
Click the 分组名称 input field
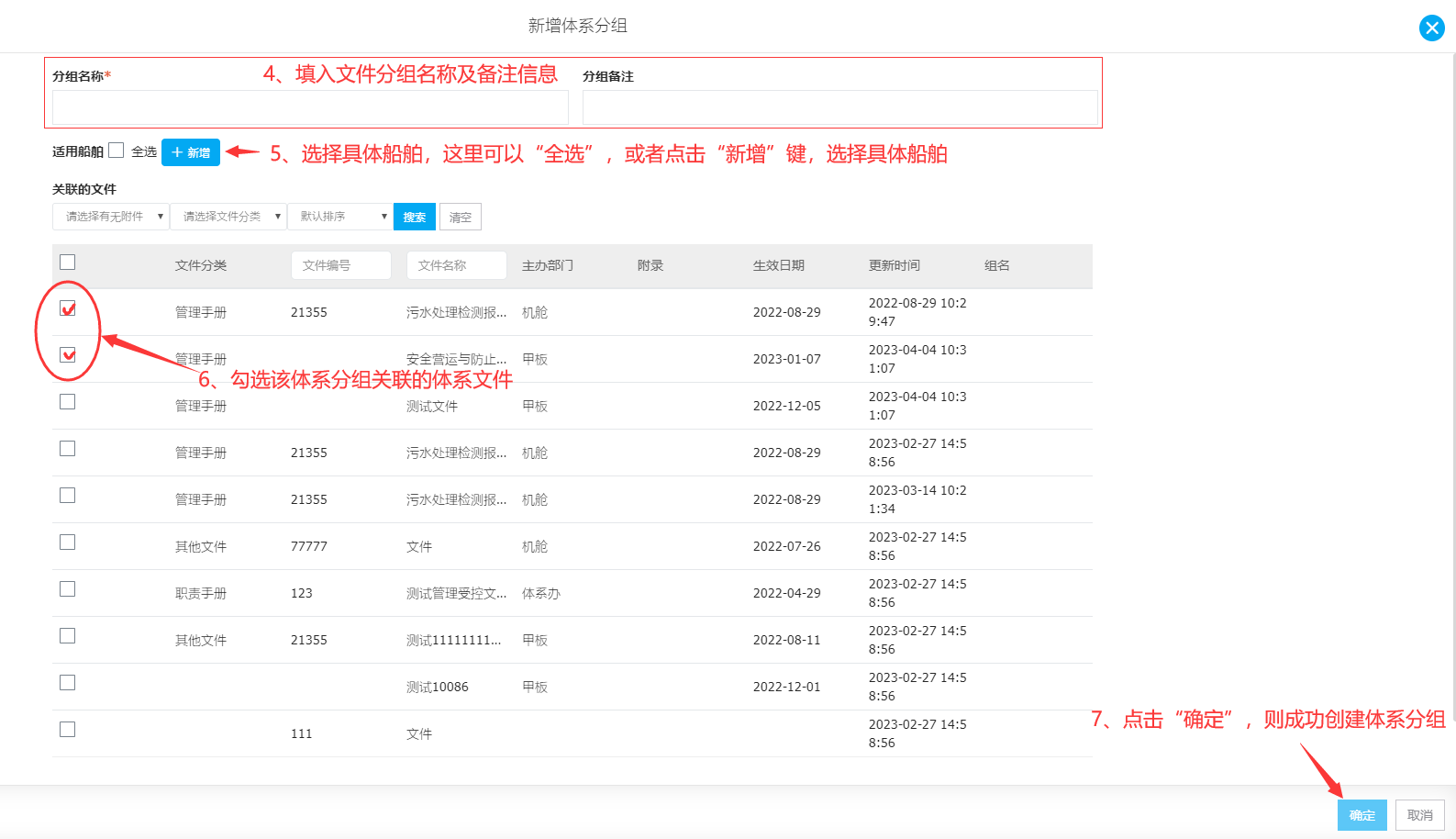coord(310,107)
